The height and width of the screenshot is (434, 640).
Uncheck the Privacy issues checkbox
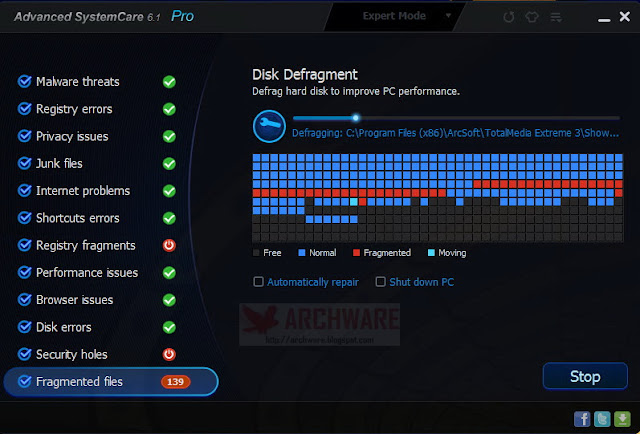[24, 136]
